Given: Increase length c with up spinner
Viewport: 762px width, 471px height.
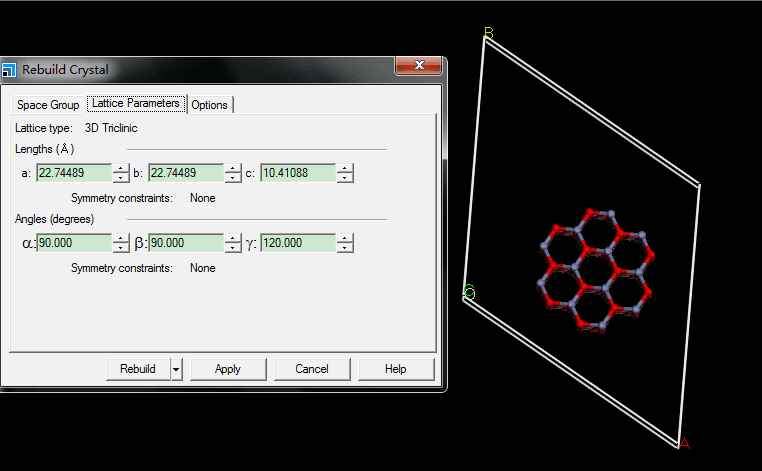Looking at the screenshot, I should [x=345, y=168].
